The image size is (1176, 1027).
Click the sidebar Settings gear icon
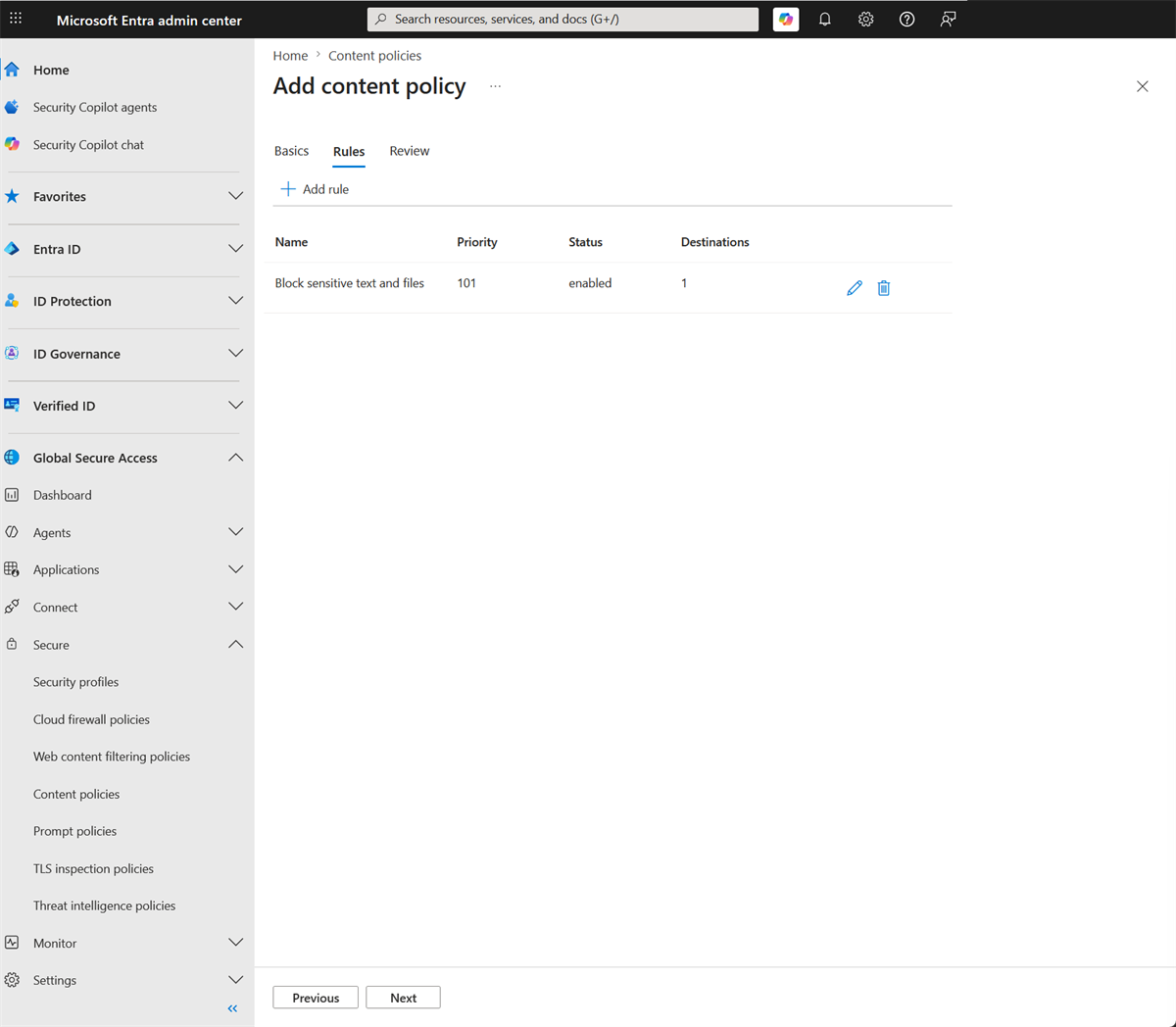click(12, 980)
